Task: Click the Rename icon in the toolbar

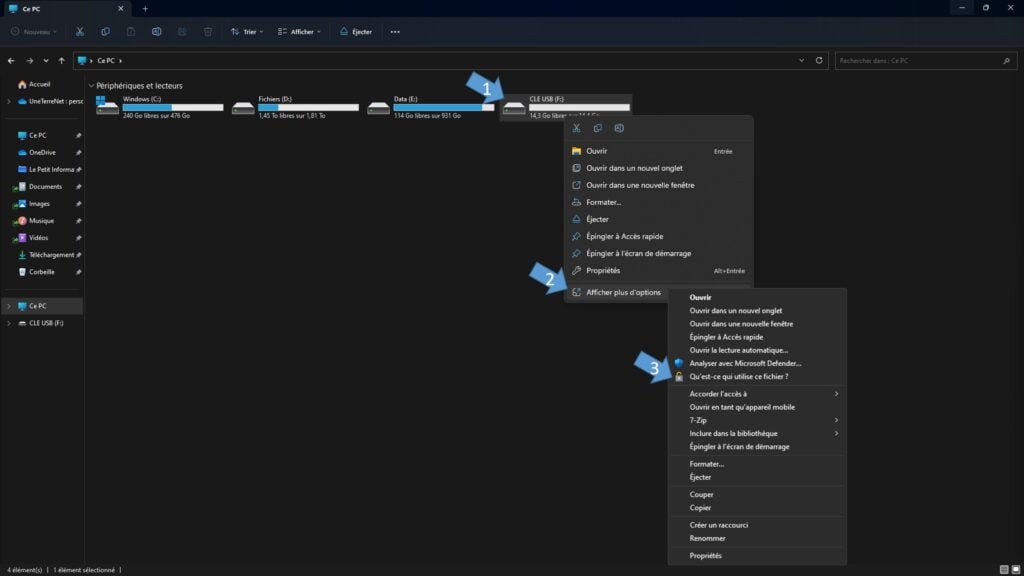Action: pyautogui.click(x=157, y=31)
